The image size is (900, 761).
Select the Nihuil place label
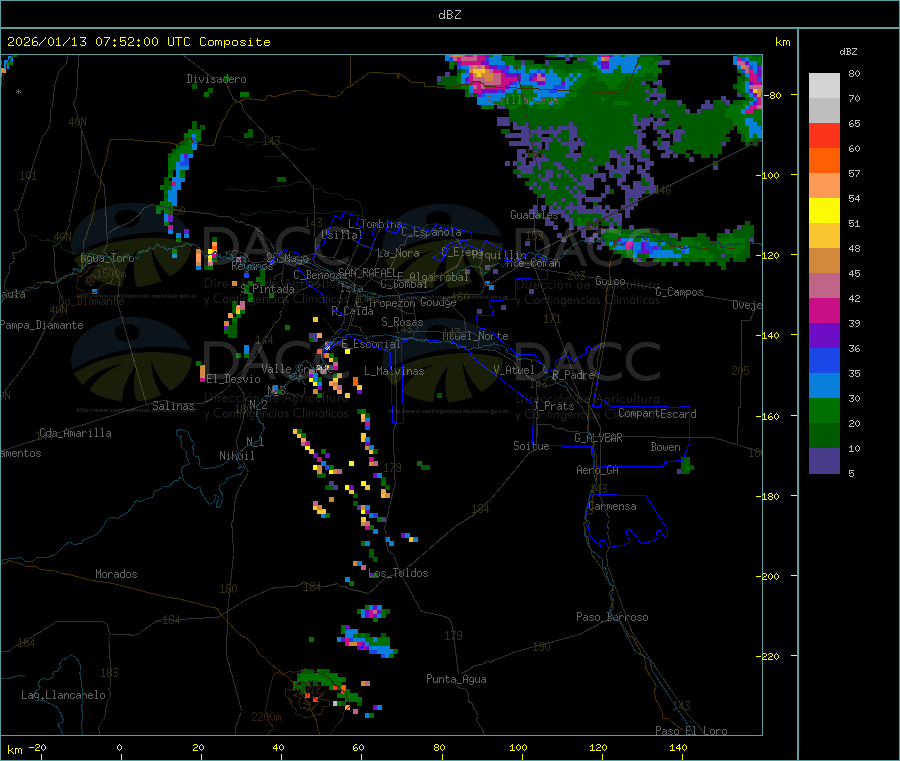236,456
